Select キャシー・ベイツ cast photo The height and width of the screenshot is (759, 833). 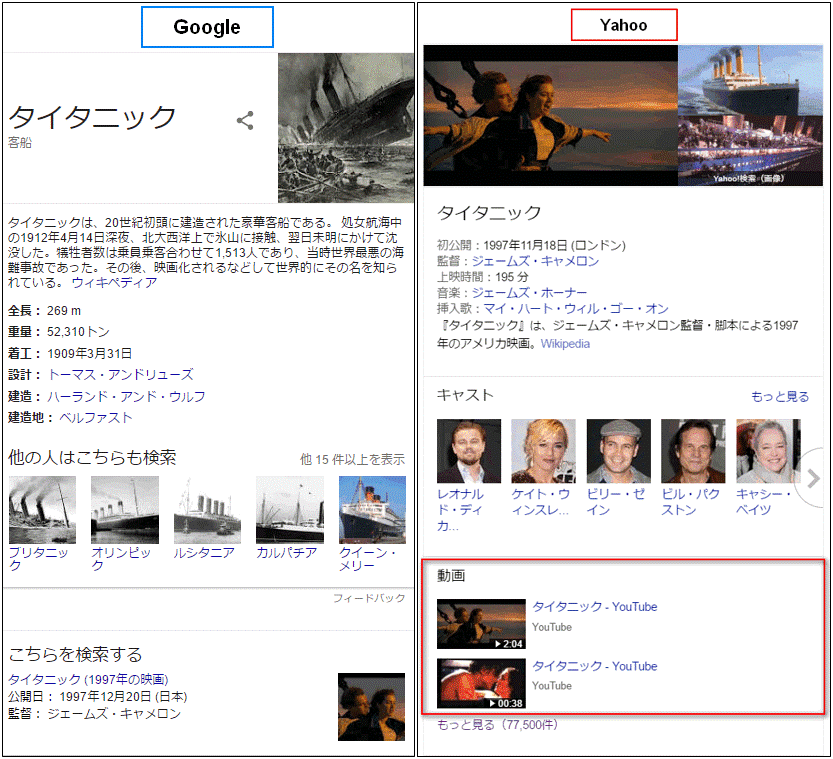(x=768, y=451)
